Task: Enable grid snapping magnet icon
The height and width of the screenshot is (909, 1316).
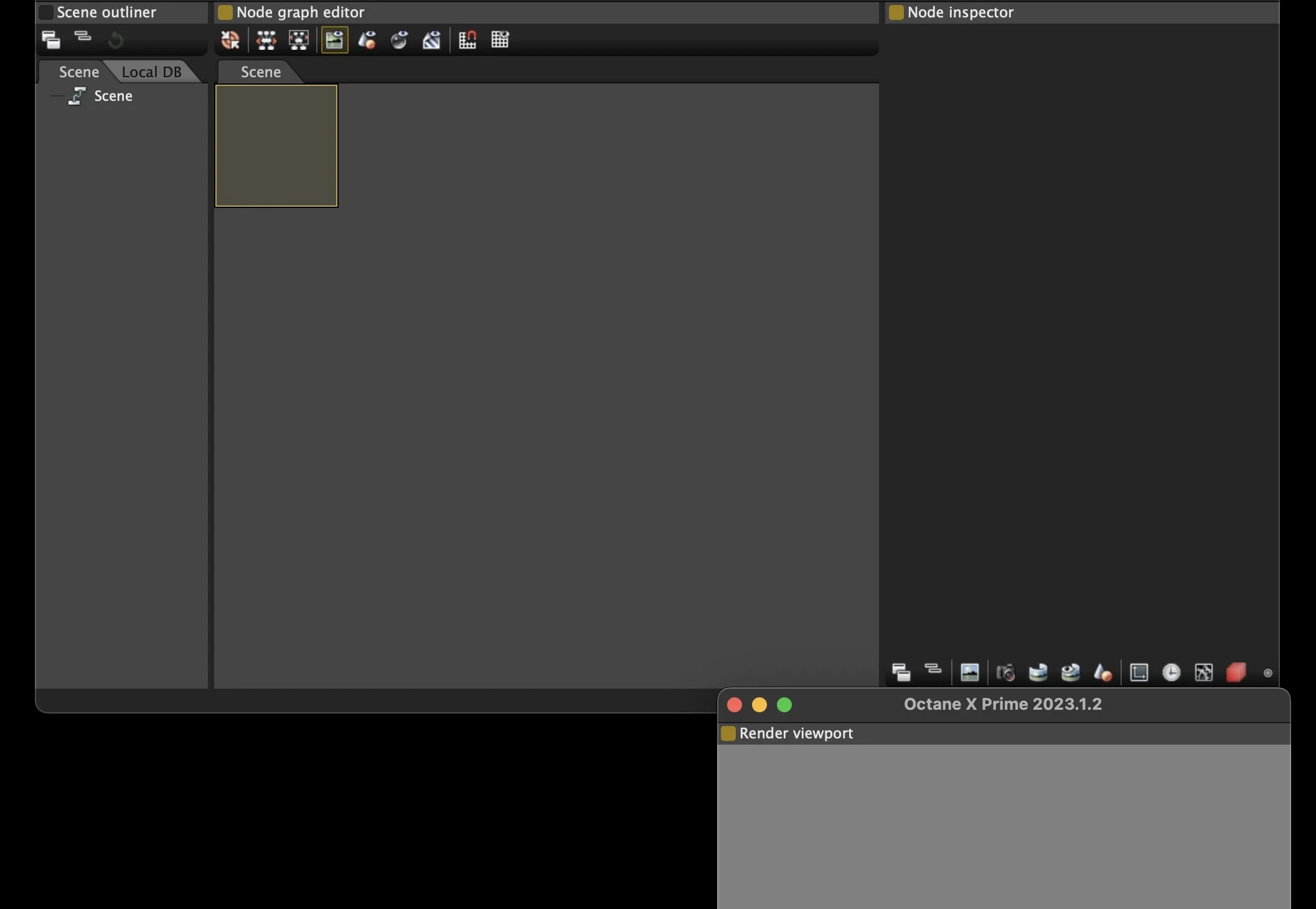Action: (x=468, y=40)
